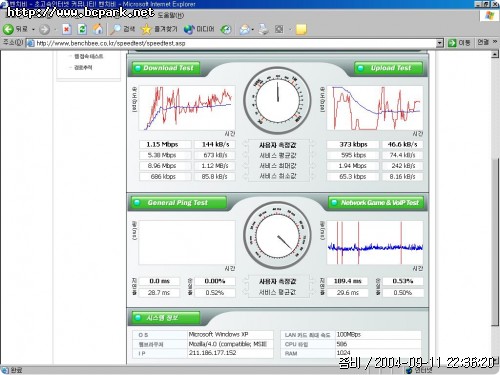Click the green Refresh page icon
This screenshot has width=500, height=375.
[82, 29]
